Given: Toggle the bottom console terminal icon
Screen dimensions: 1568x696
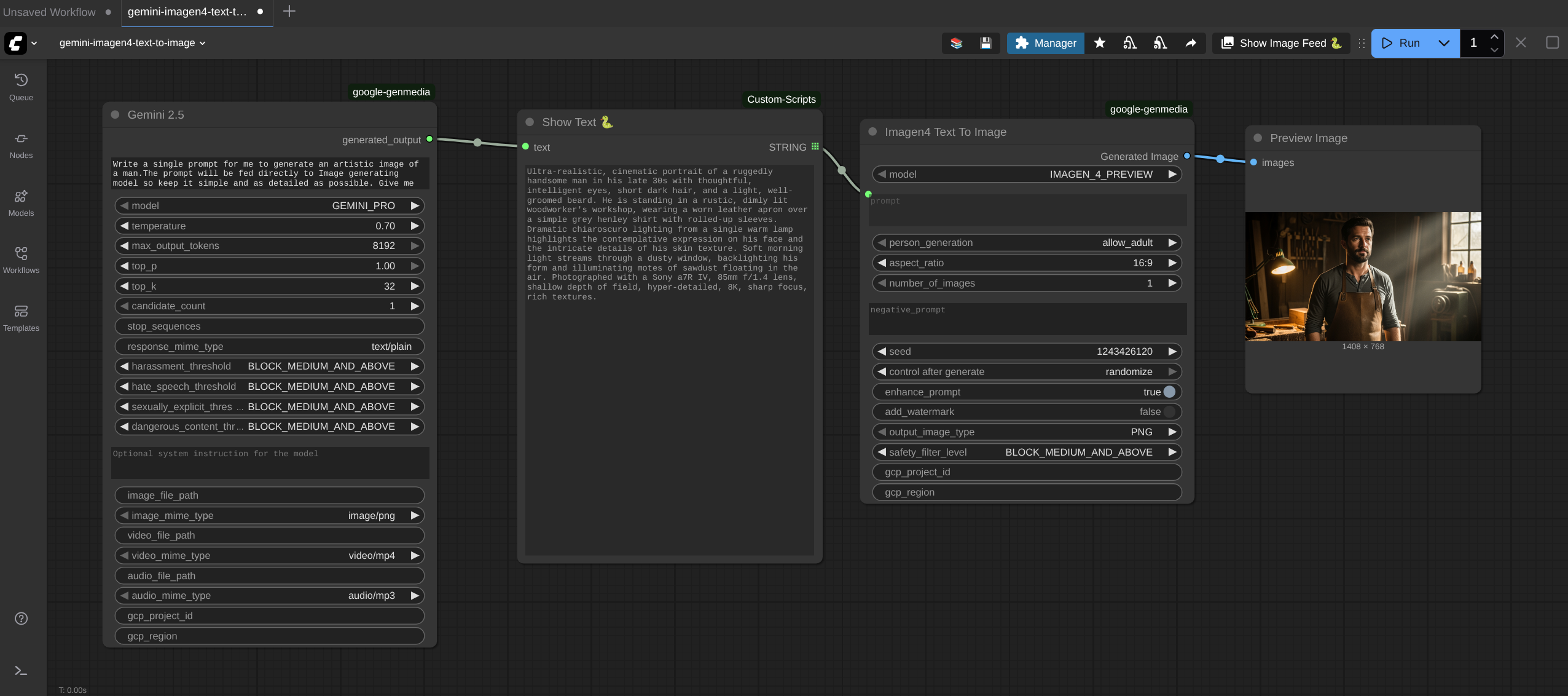Looking at the screenshot, I should (x=21, y=671).
